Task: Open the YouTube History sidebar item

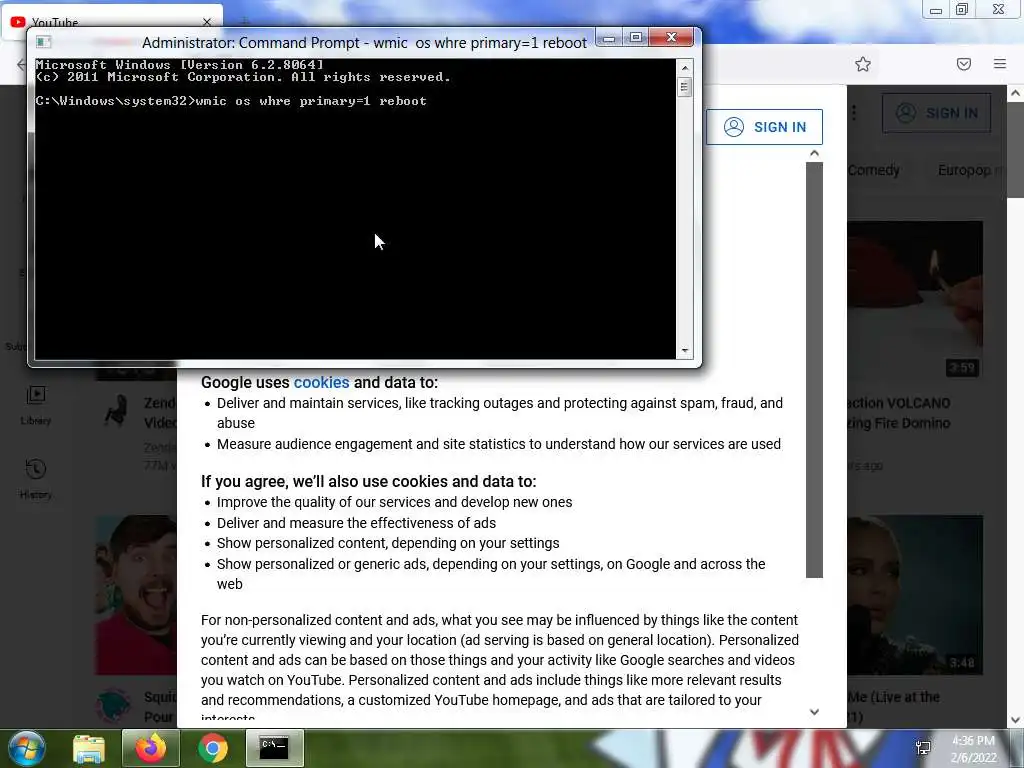Action: click(36, 479)
